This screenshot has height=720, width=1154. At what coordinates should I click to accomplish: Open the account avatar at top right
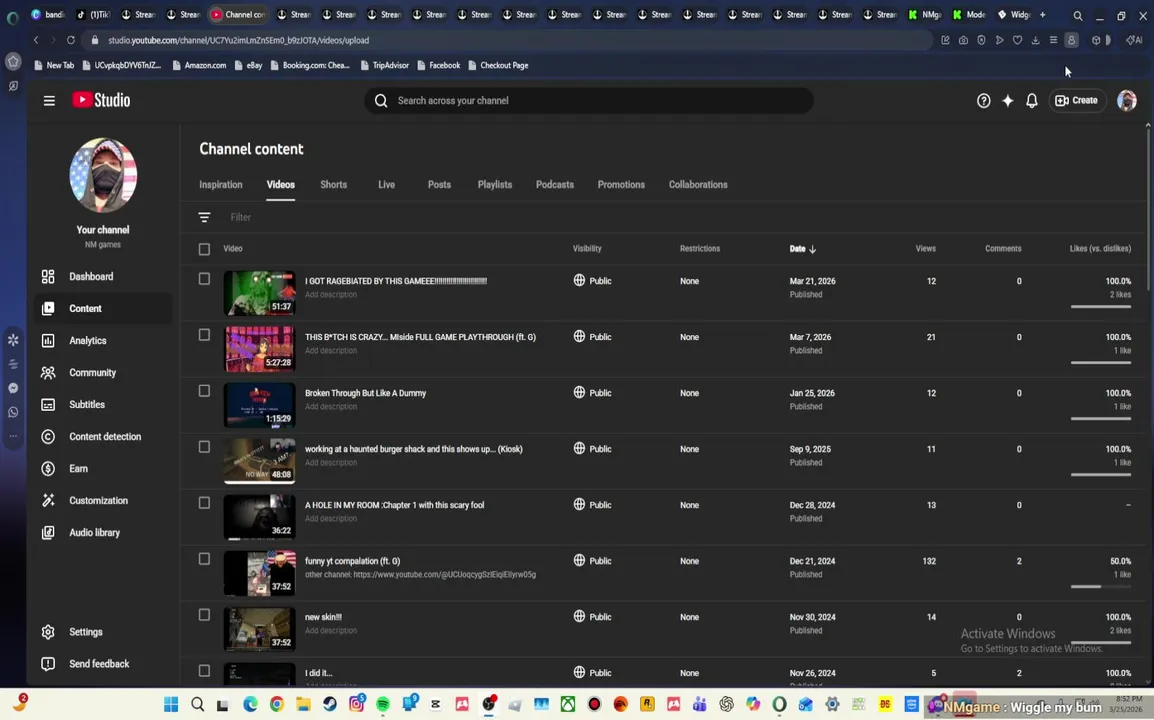[1127, 101]
